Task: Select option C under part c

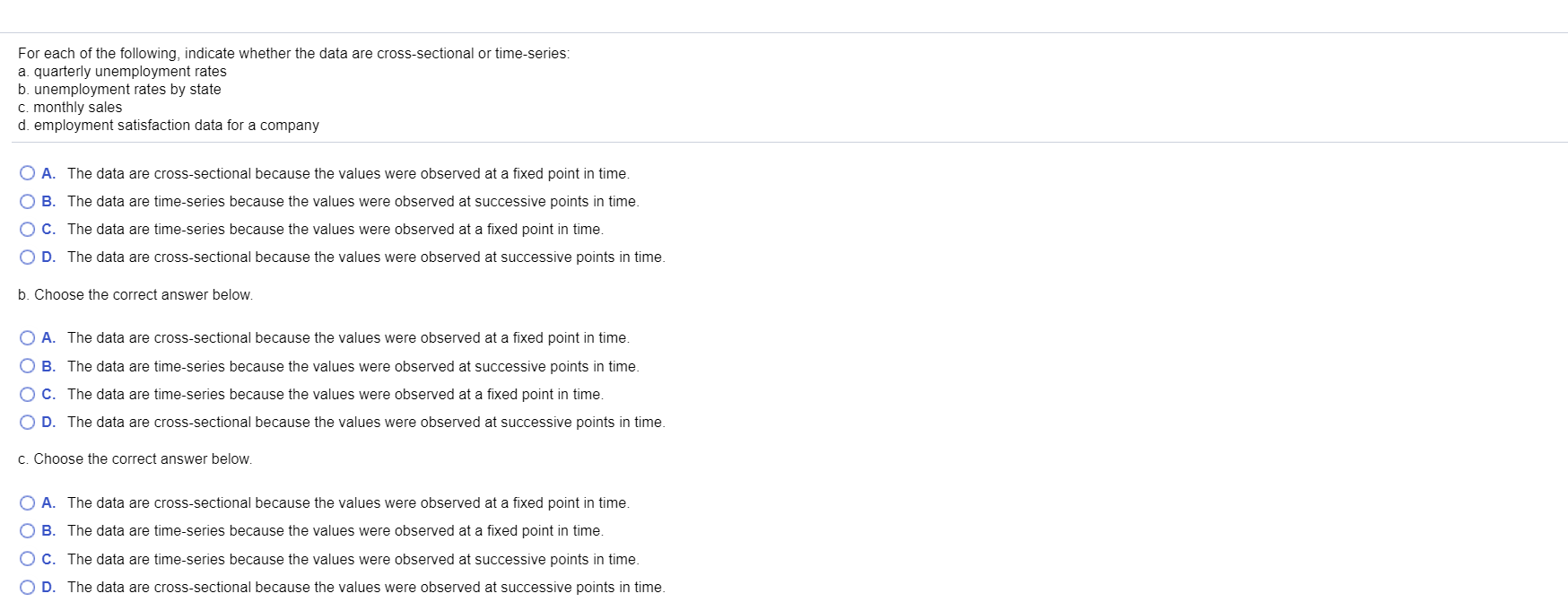Action: pos(28,559)
